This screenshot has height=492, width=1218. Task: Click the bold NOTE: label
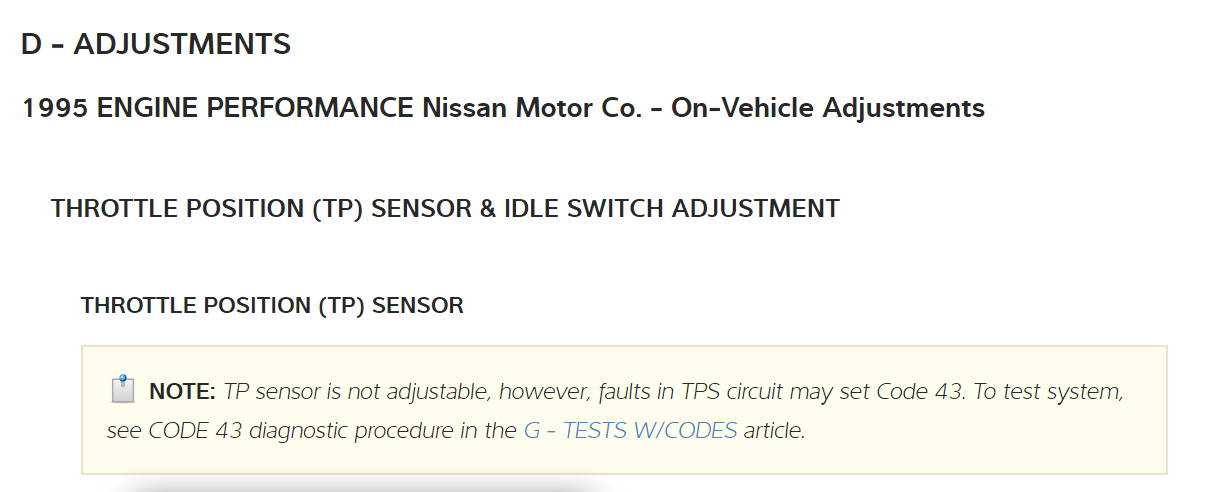tap(182, 392)
